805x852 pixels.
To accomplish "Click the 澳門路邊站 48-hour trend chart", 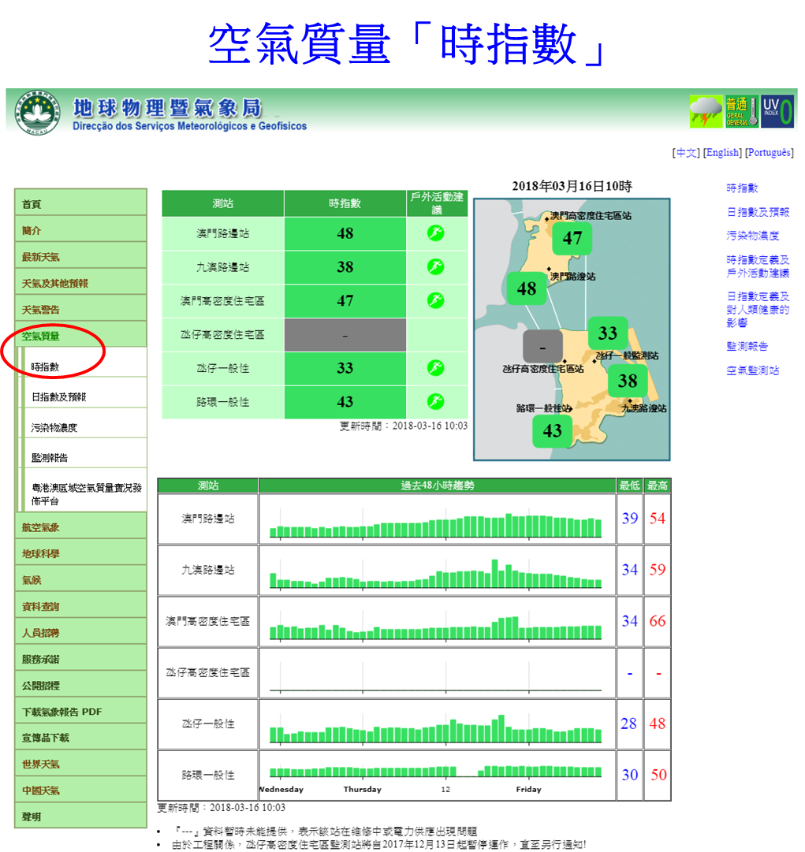I will click(436, 518).
